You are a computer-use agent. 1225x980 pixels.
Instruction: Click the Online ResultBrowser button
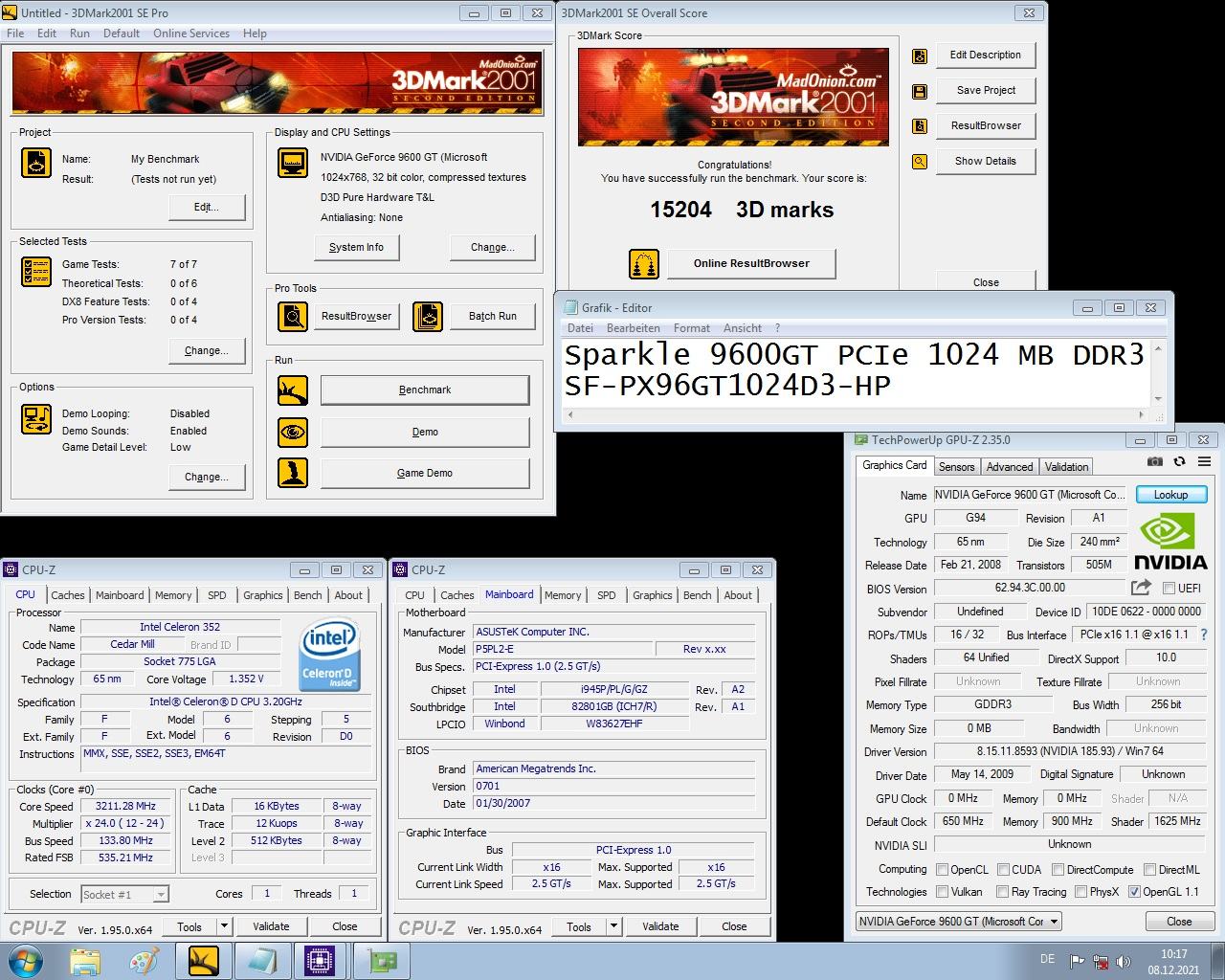pyautogui.click(x=751, y=263)
